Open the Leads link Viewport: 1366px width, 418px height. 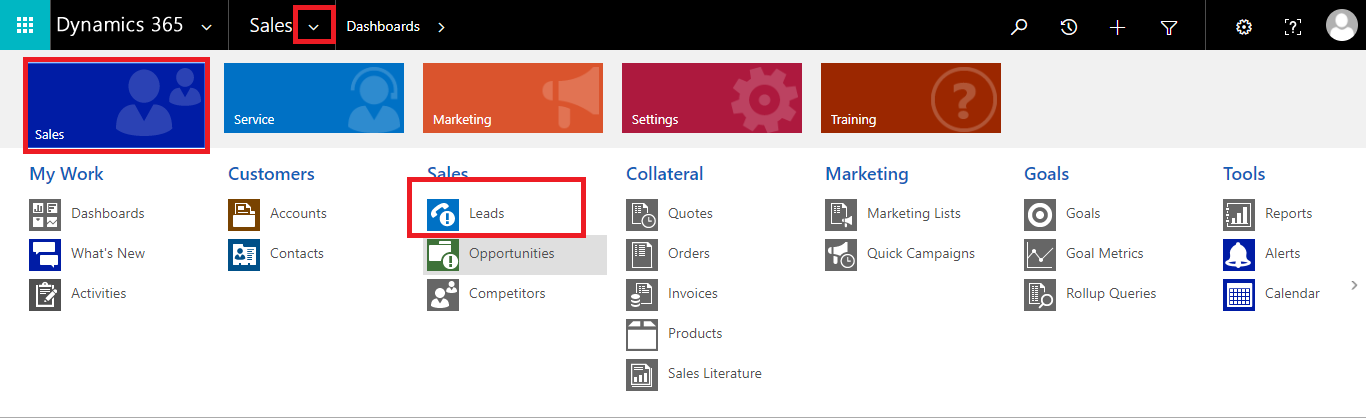click(x=487, y=213)
